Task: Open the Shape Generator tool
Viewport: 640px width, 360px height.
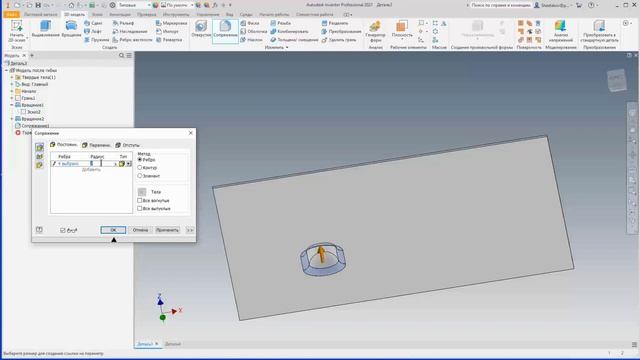Action: [375, 31]
